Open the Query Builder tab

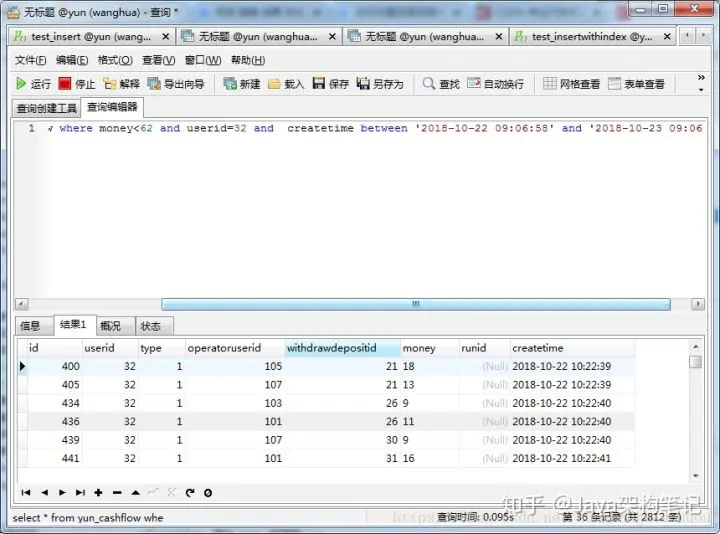46,108
